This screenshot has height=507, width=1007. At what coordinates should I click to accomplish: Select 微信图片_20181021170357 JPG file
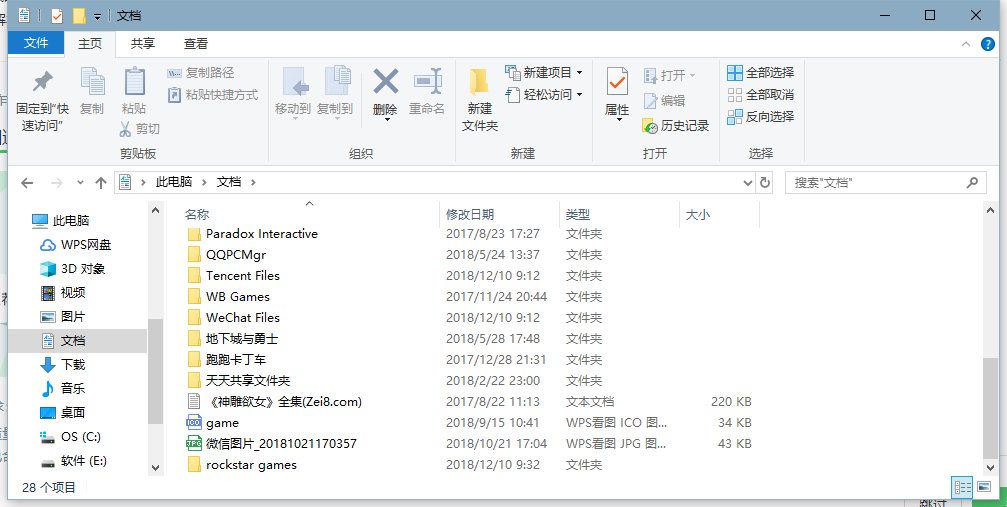281,444
